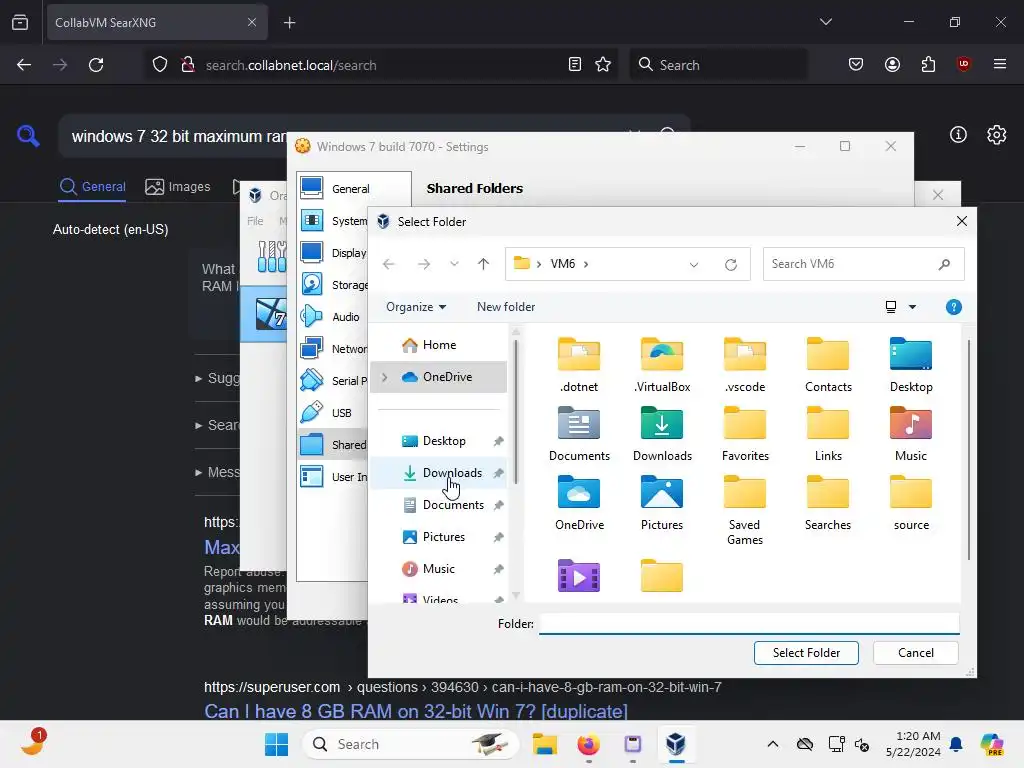Open the Organize menu

[415, 307]
